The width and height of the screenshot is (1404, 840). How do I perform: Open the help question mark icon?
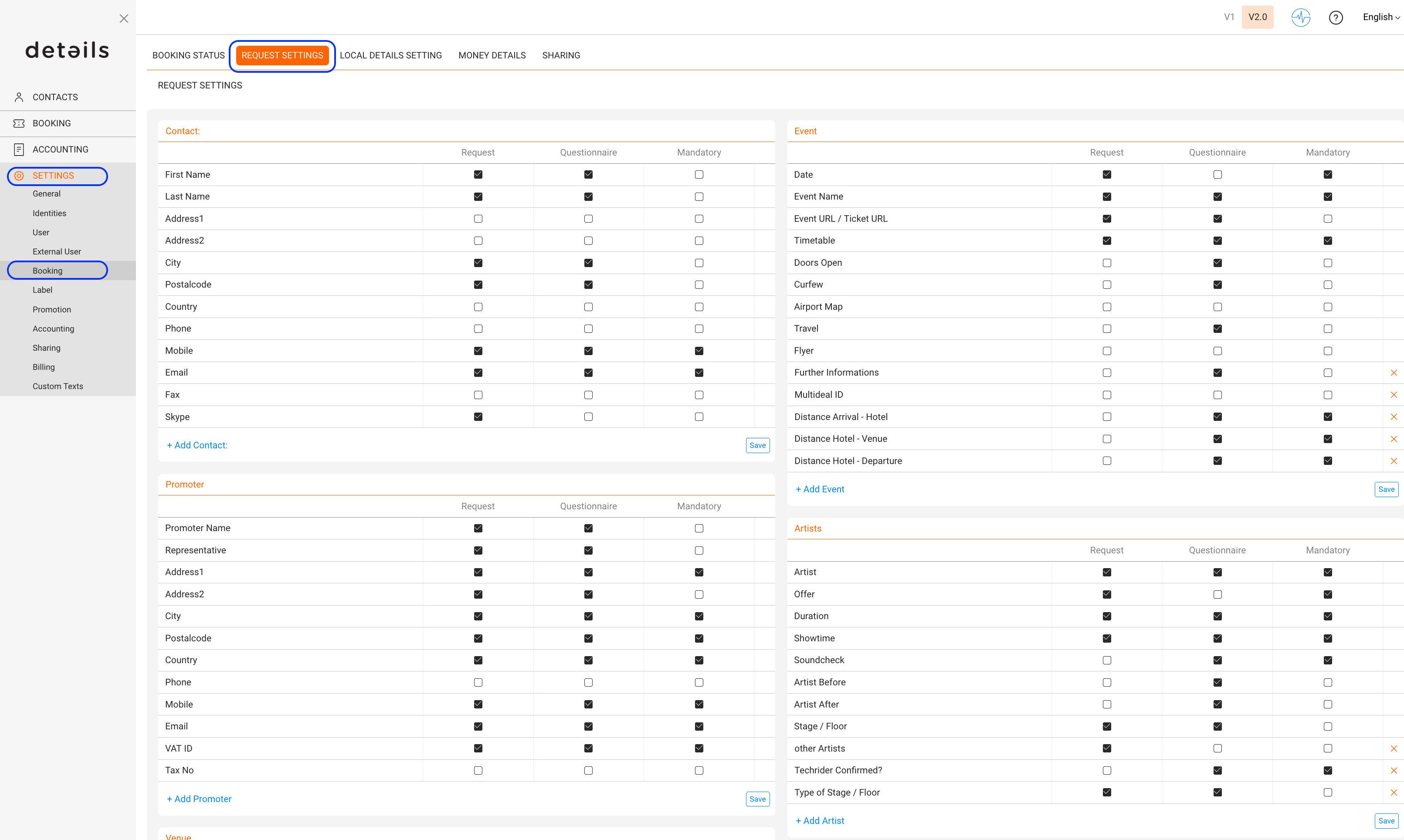[x=1336, y=17]
